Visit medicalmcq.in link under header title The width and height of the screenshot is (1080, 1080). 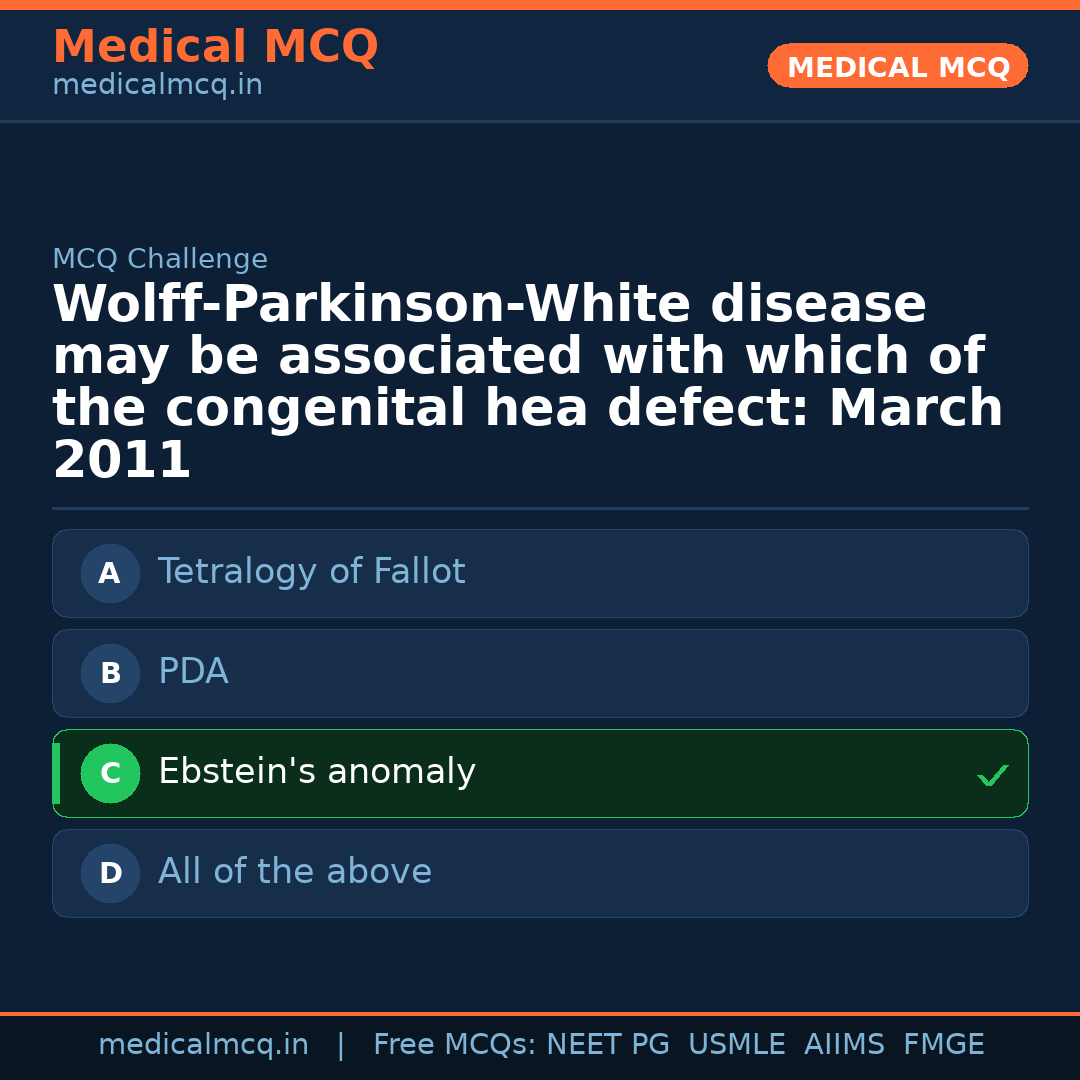click(157, 86)
